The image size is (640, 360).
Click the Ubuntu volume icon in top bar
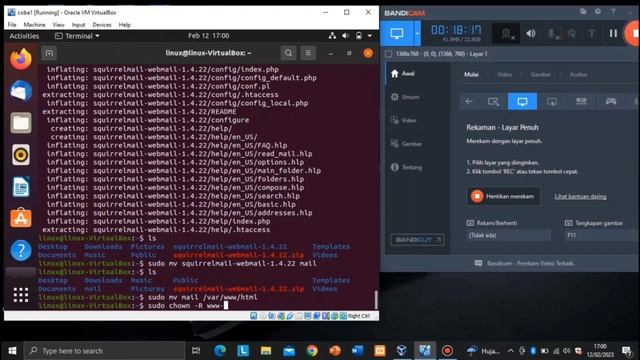click(345, 36)
